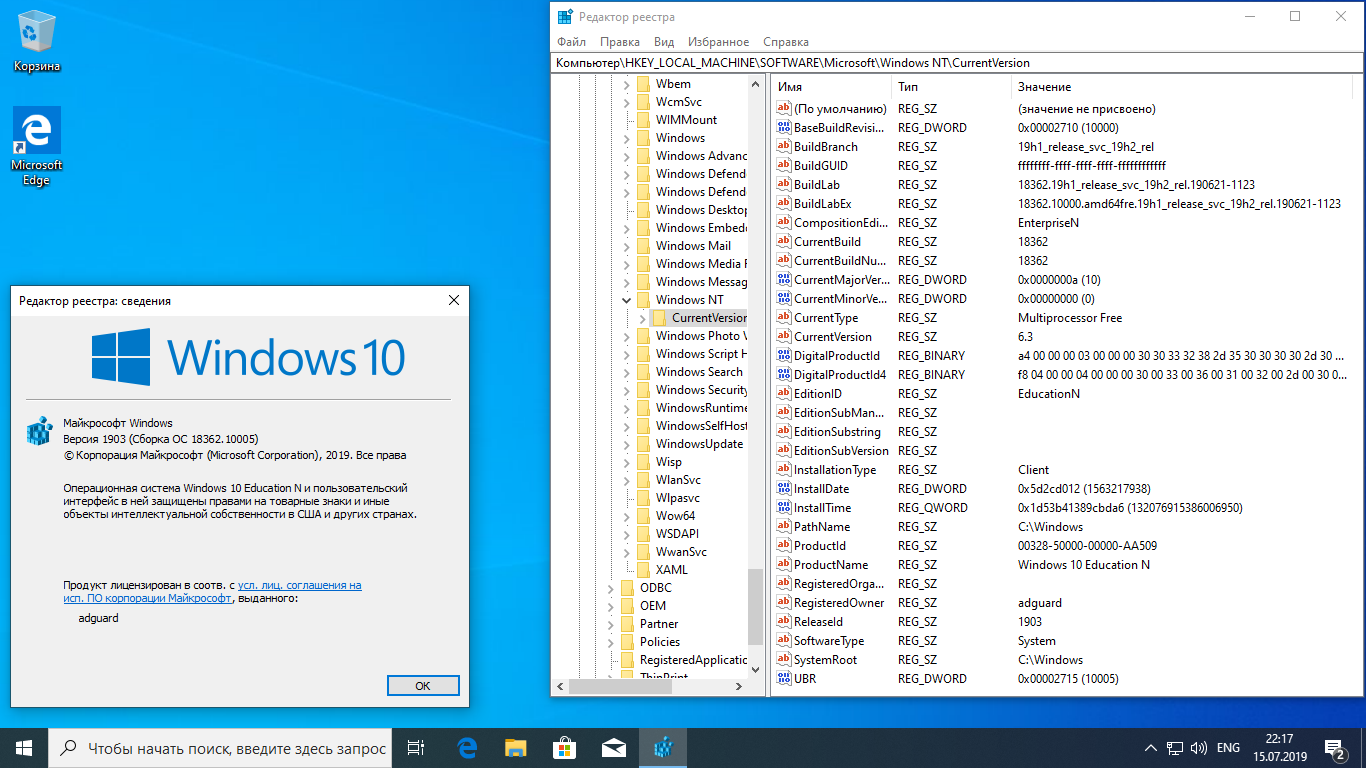Click OK in the about dialog

pyautogui.click(x=423, y=686)
